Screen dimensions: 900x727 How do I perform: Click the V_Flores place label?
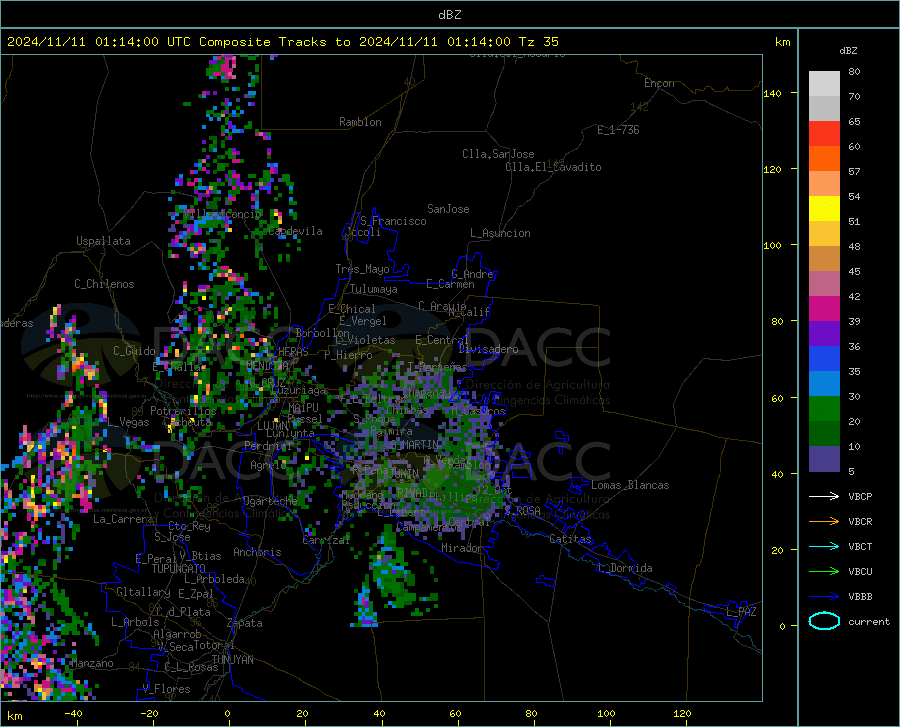coord(166,689)
